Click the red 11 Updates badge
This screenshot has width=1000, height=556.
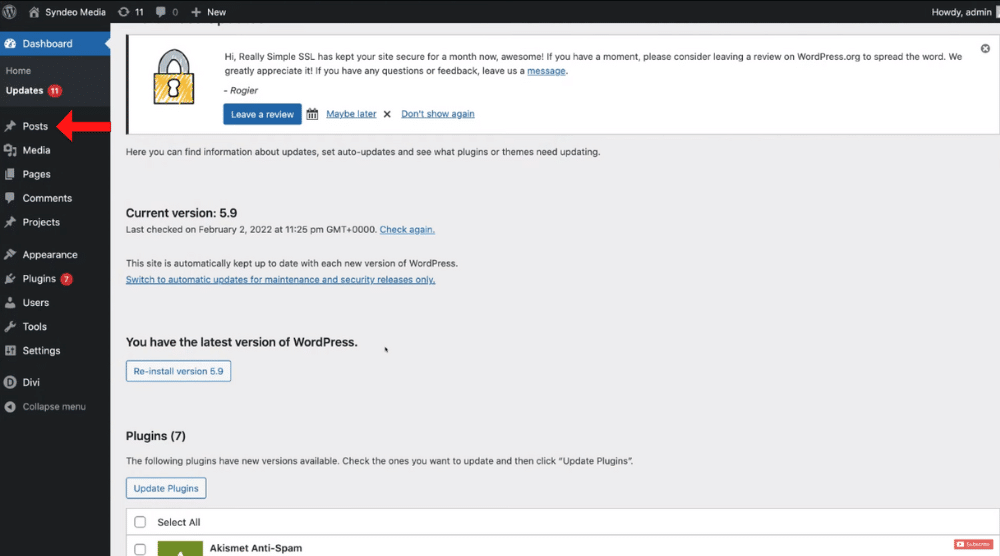pyautogui.click(x=55, y=91)
